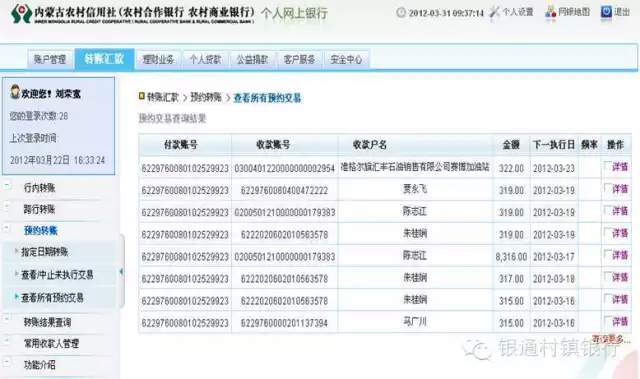
Task: Tick checkbox in the 马广川 row
Action: [x=608, y=320]
